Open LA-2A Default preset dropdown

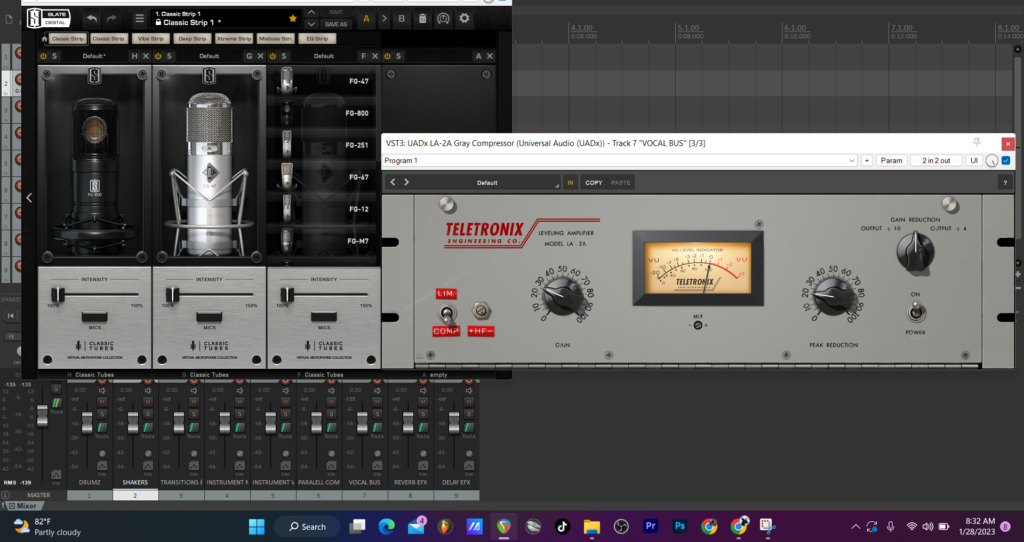click(x=487, y=183)
